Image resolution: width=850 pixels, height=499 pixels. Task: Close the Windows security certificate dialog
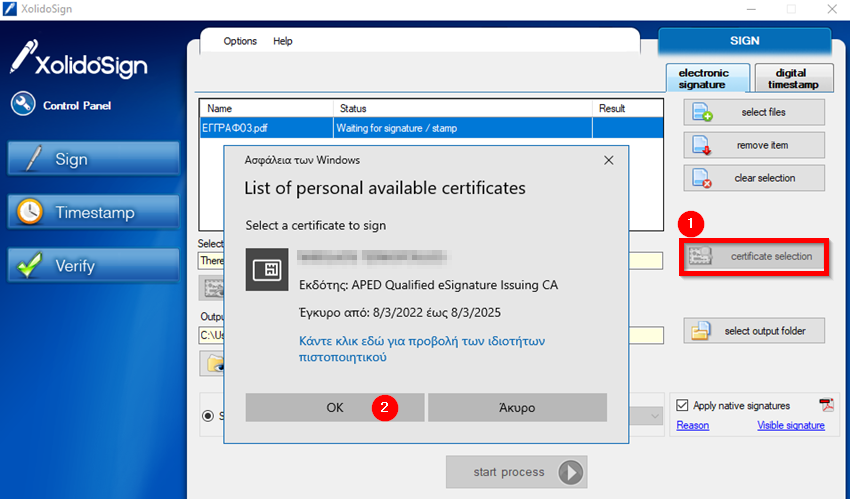(609, 160)
